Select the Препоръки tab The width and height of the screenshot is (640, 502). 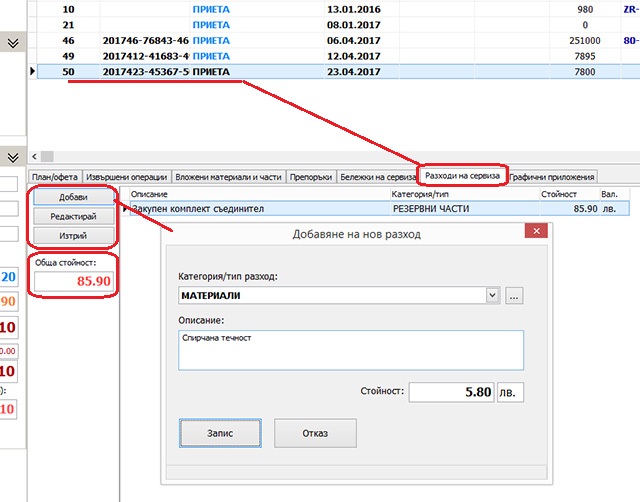coord(310,177)
